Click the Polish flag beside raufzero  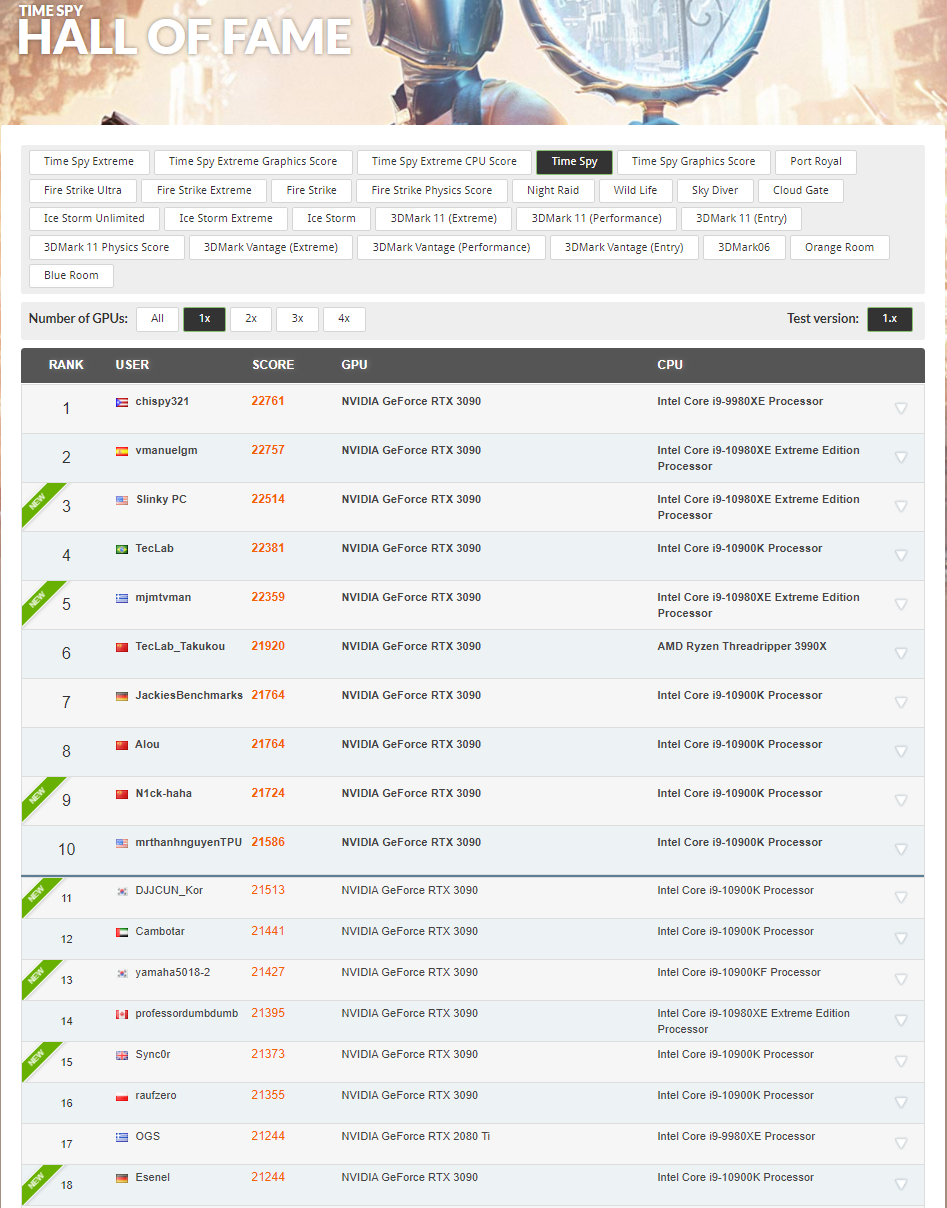[x=122, y=1096]
